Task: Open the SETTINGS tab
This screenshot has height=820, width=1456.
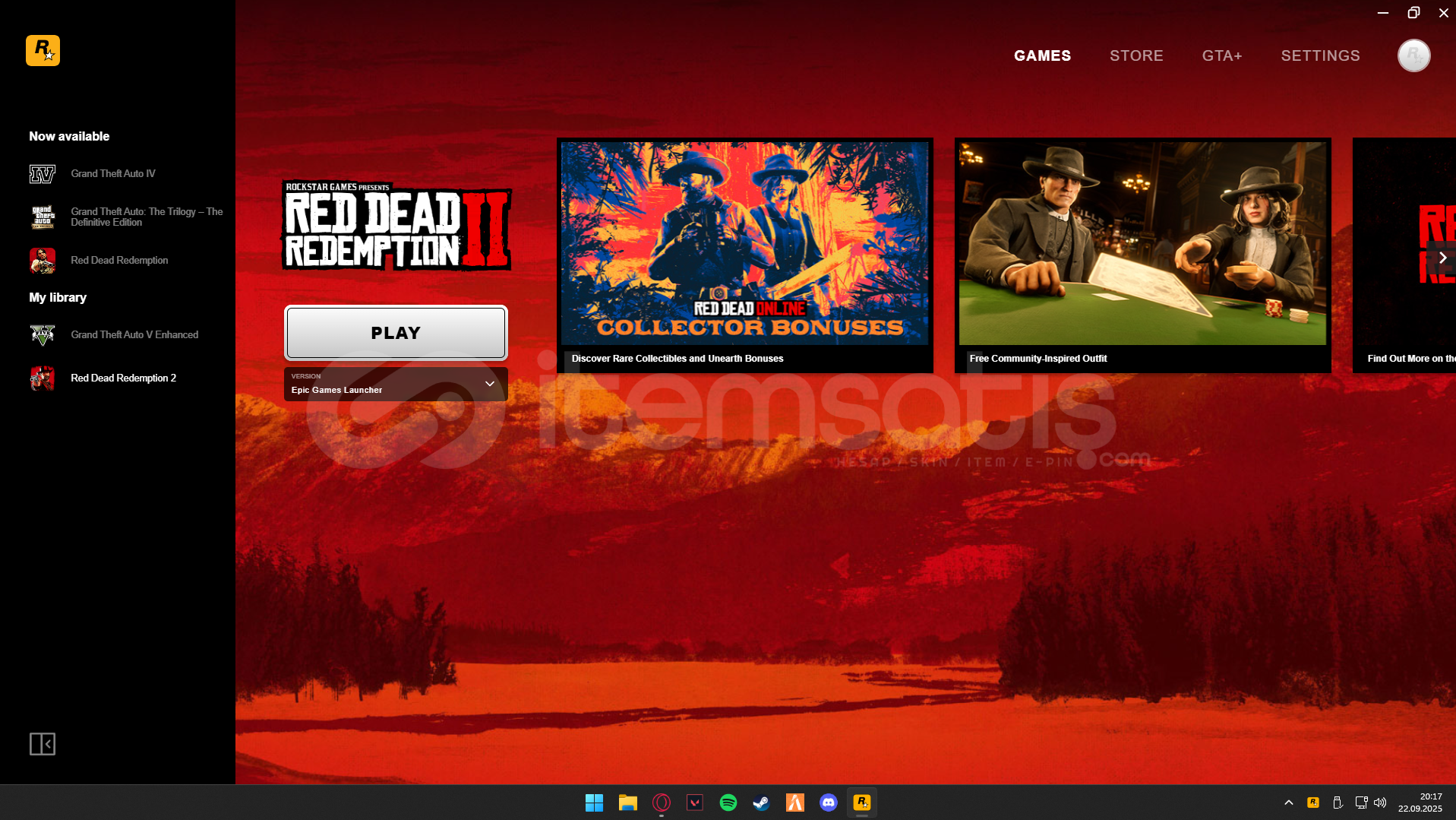Action: point(1320,55)
